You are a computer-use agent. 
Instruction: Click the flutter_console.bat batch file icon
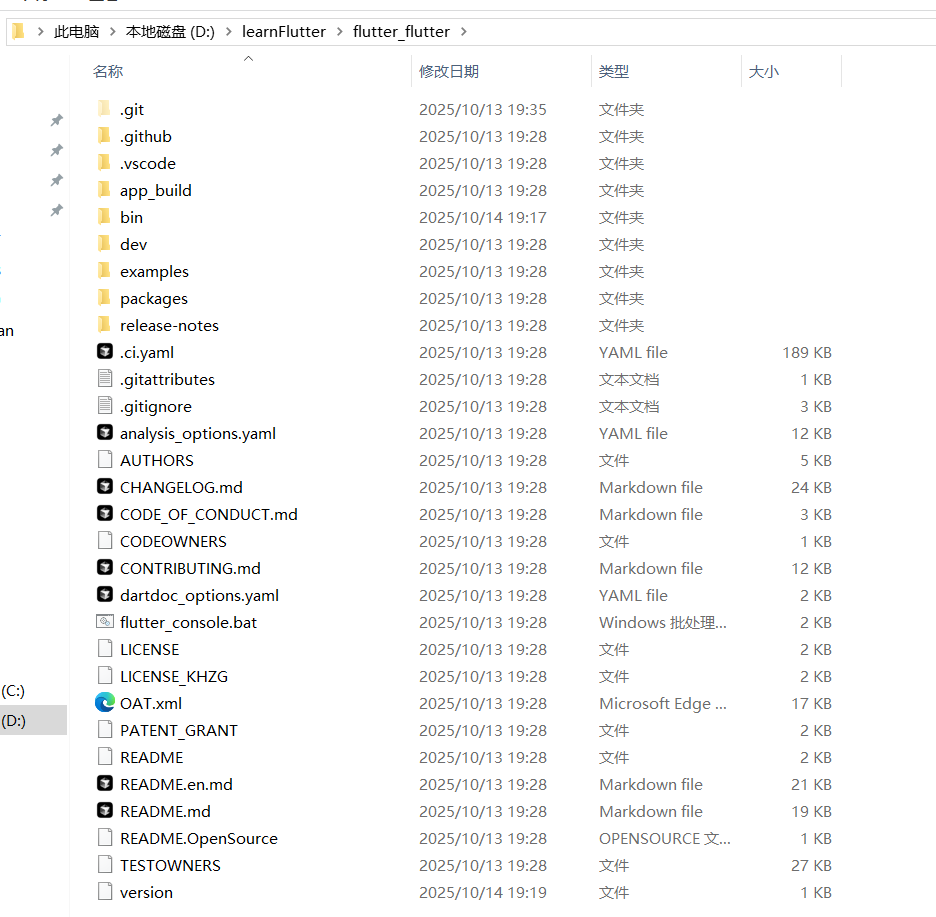click(x=104, y=621)
